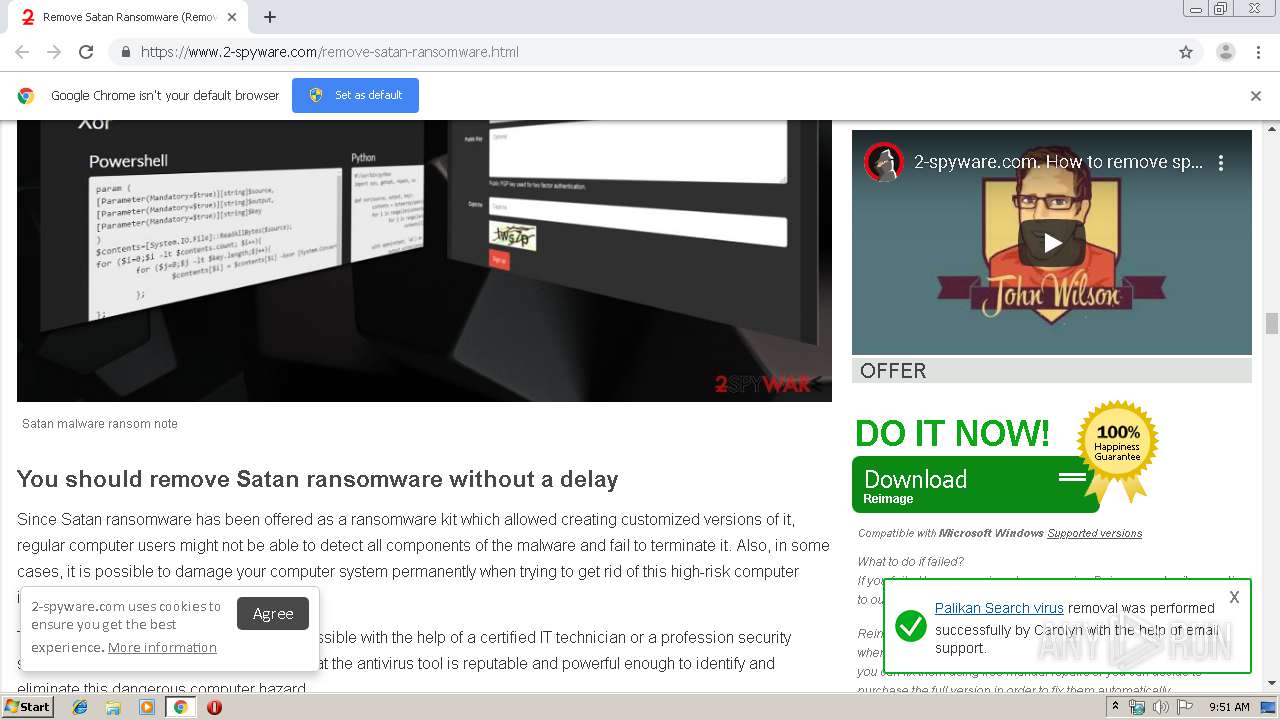The image size is (1280, 720).
Task: Click the Chrome taskbar icon
Action: [x=180, y=707]
